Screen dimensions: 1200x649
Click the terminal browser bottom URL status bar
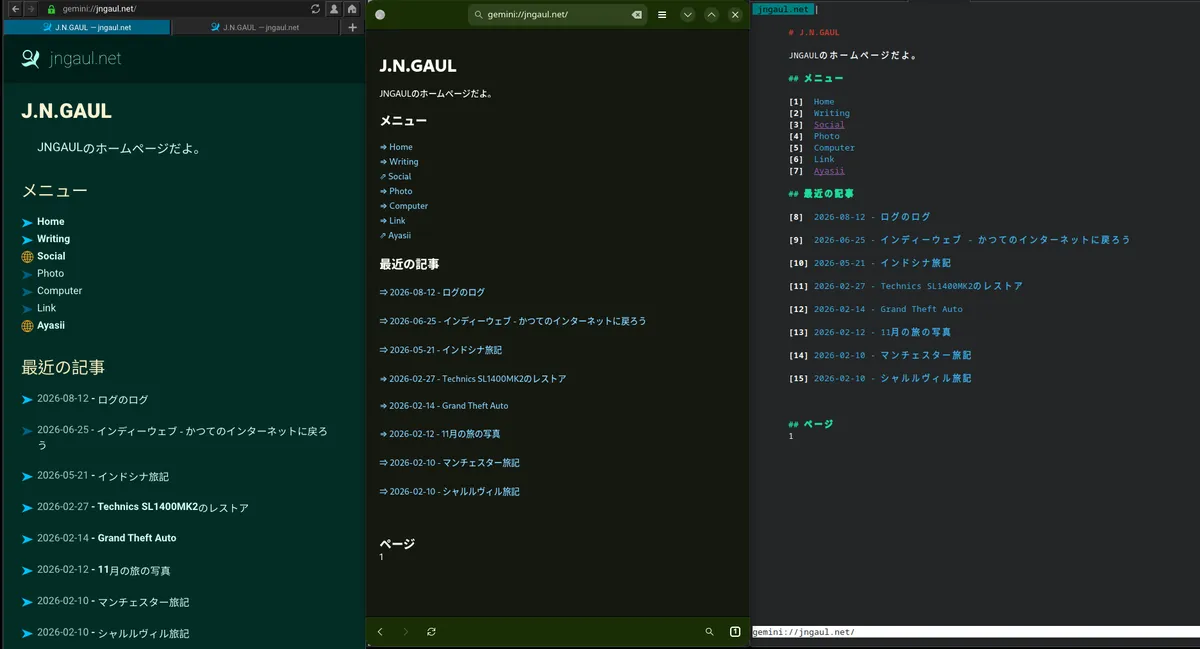tap(976, 632)
